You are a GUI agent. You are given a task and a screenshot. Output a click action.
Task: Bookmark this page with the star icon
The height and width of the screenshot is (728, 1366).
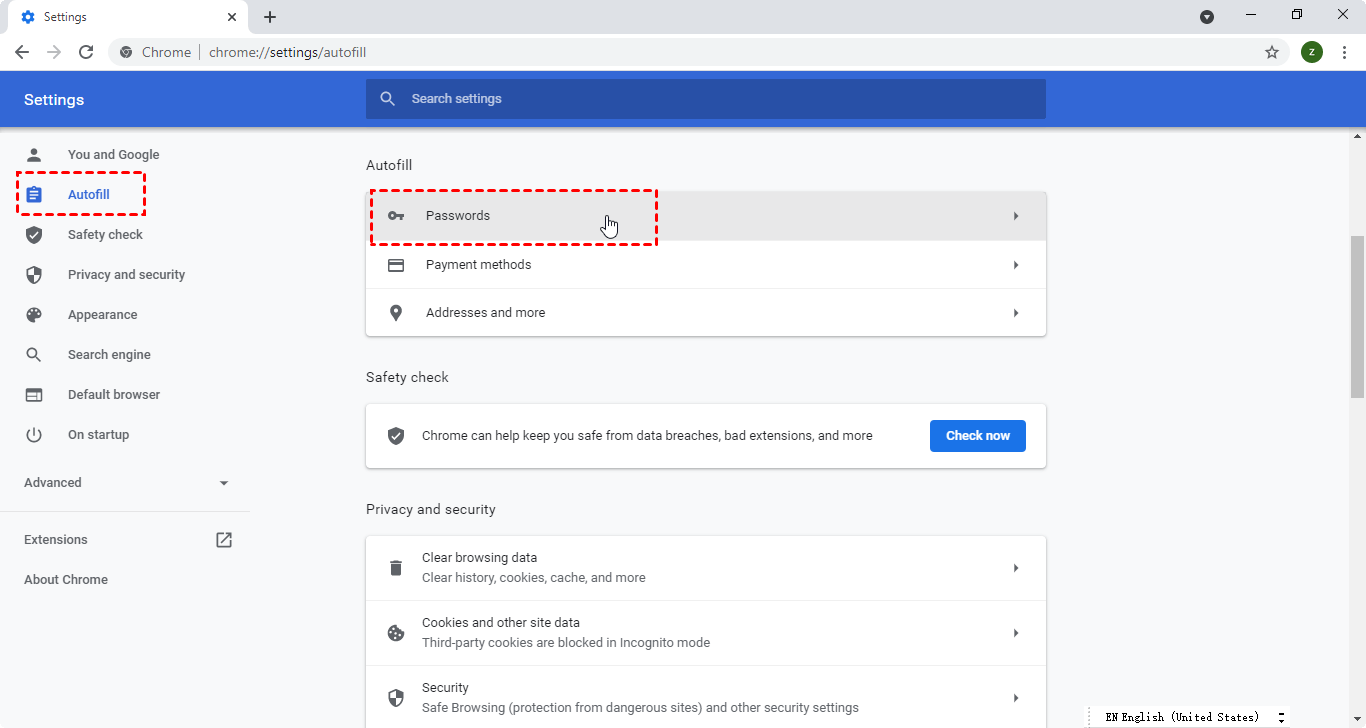tap(1272, 52)
